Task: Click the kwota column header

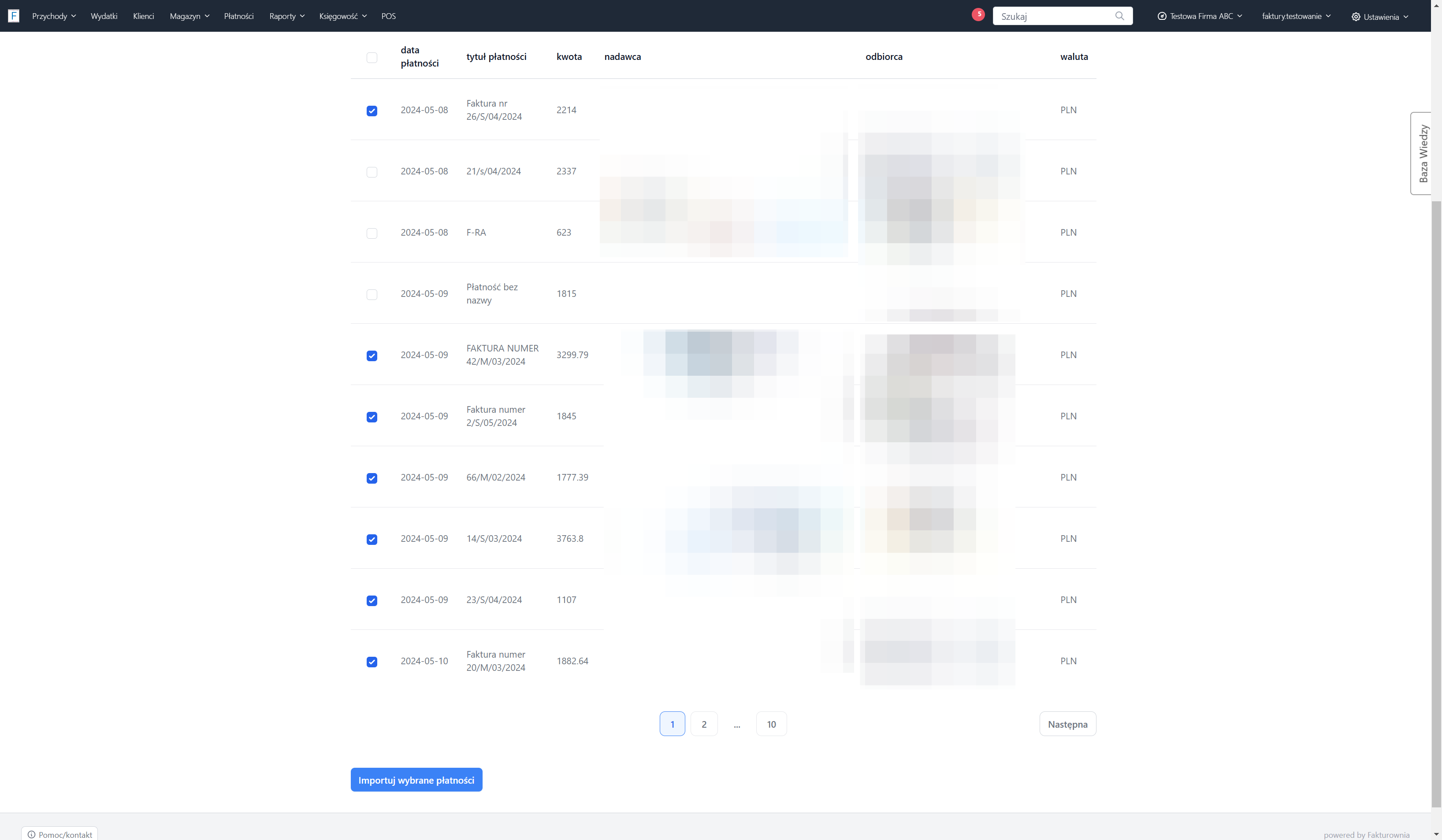Action: click(569, 57)
